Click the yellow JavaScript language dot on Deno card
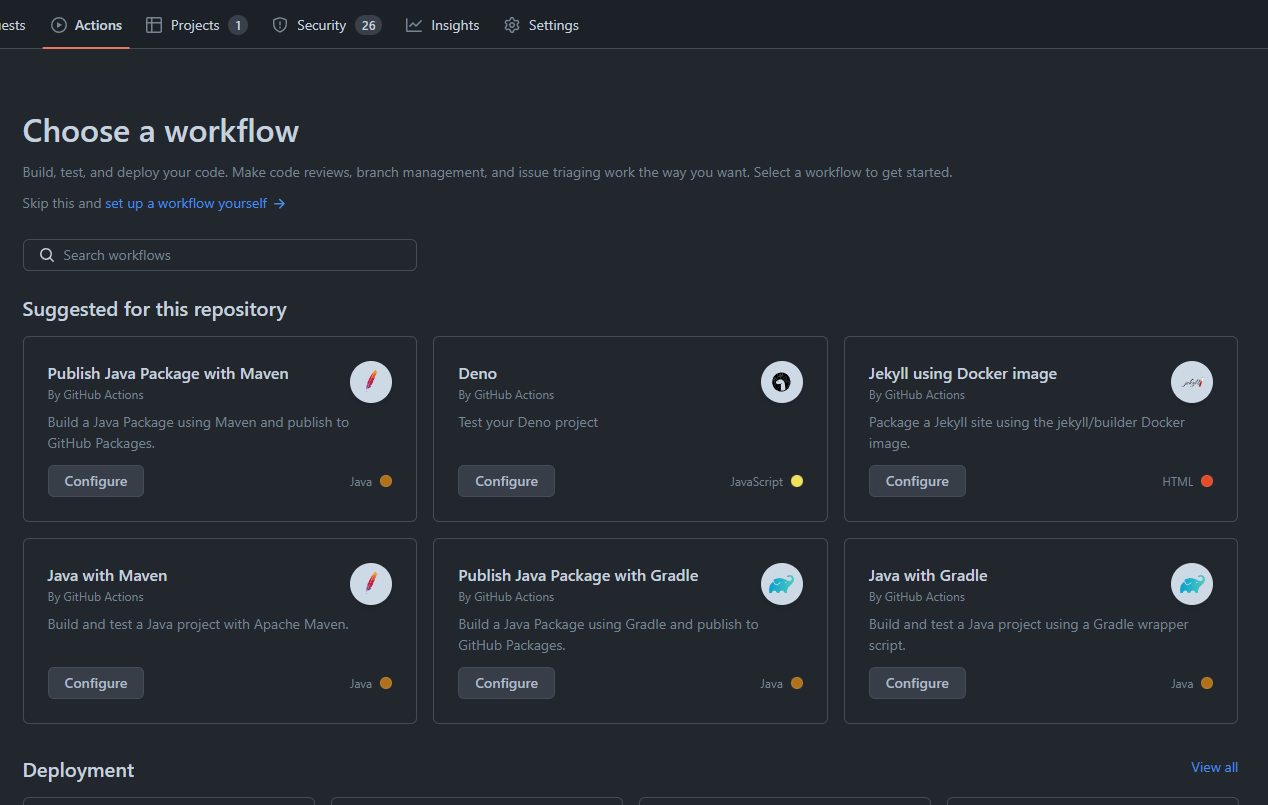 [797, 481]
